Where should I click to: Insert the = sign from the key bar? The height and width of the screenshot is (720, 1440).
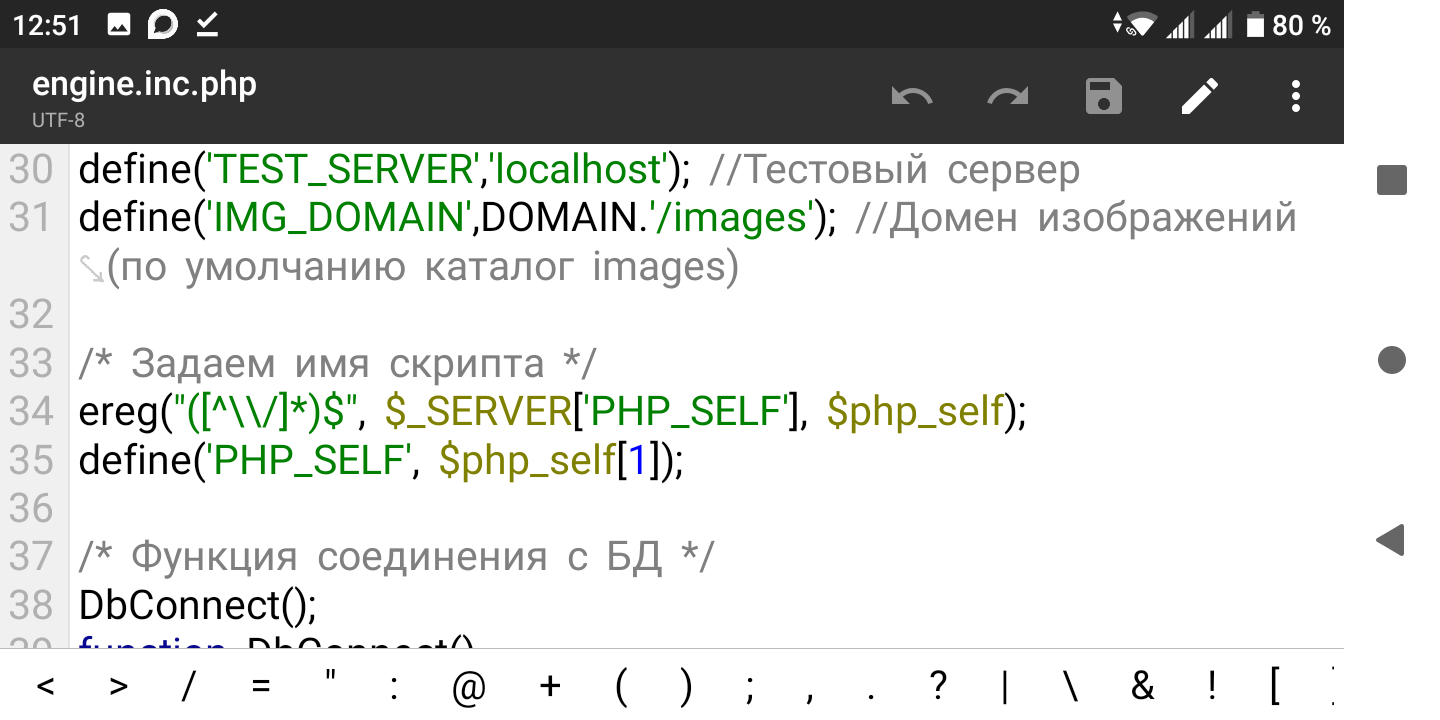261,686
